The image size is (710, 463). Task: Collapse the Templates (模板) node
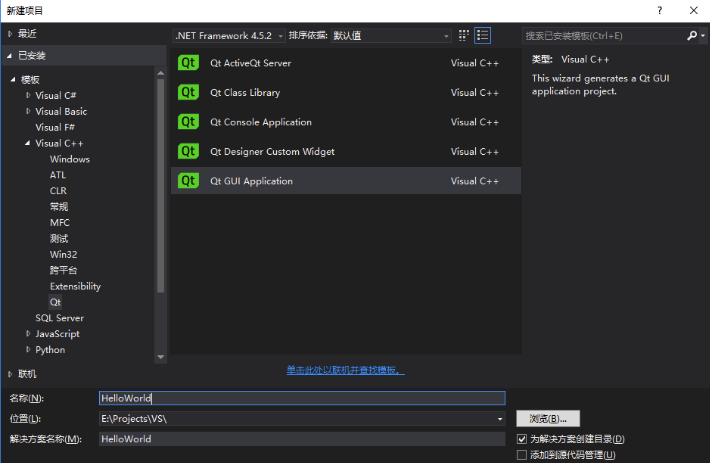(13, 80)
